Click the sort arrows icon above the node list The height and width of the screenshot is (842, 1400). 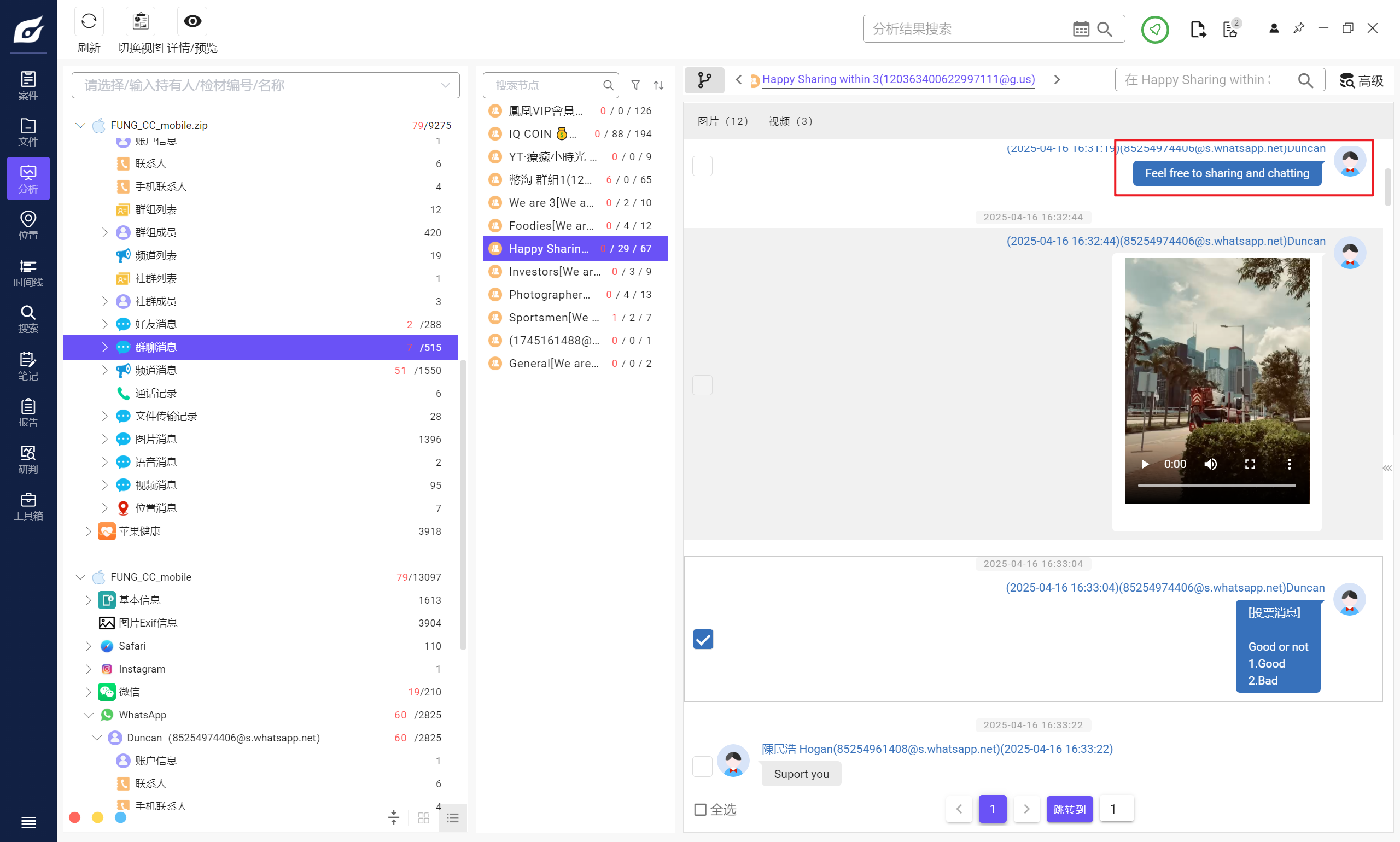pos(658,85)
